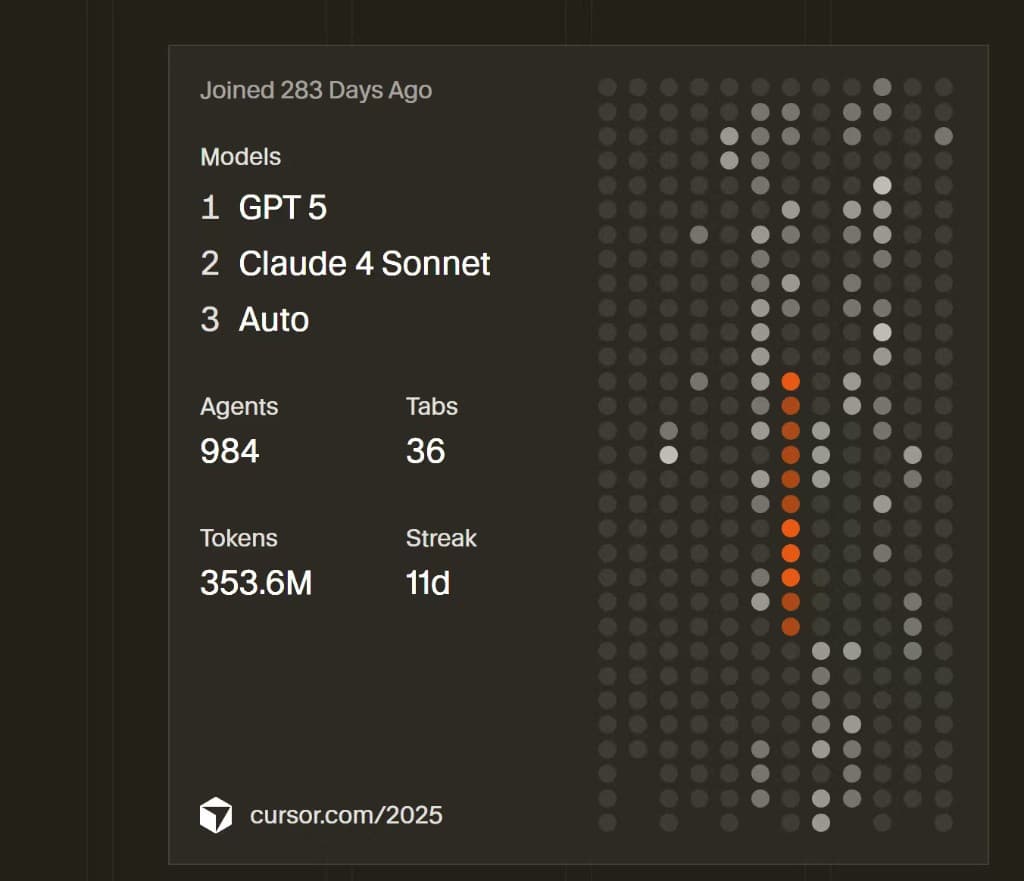
Task: Select the "Joined 283 Days Ago" text
Action: point(316,90)
